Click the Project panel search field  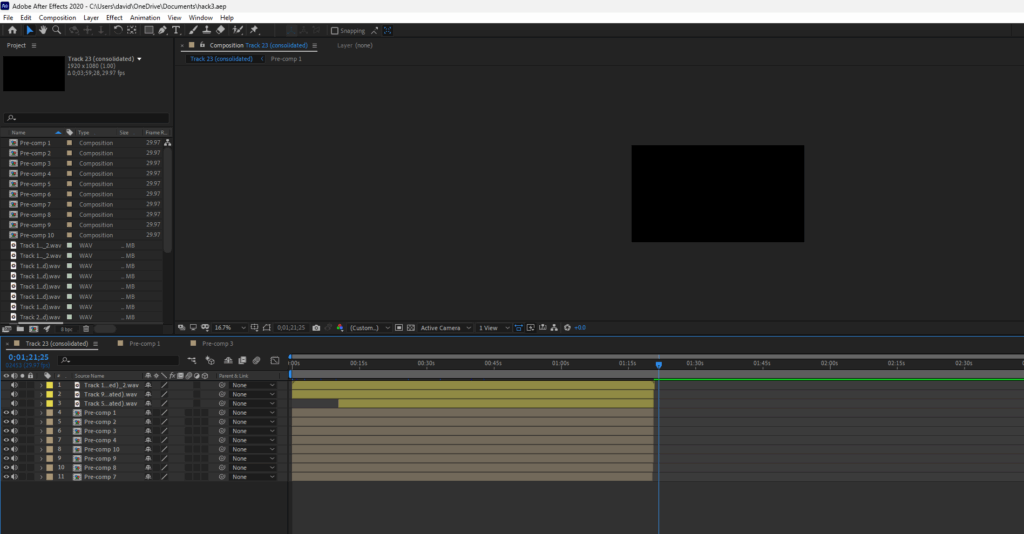pos(86,118)
